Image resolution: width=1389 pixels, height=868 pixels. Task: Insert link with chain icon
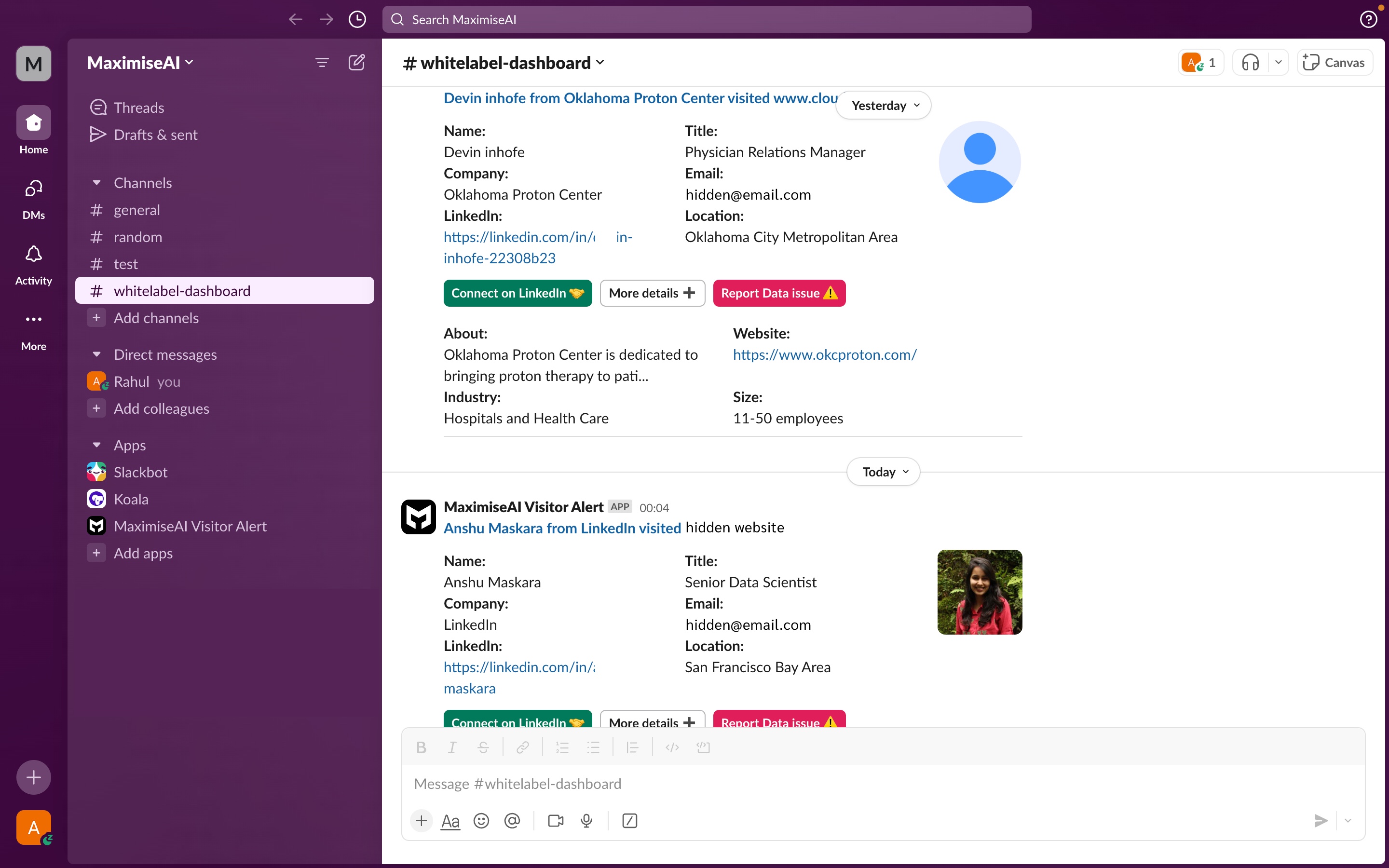[x=522, y=747]
